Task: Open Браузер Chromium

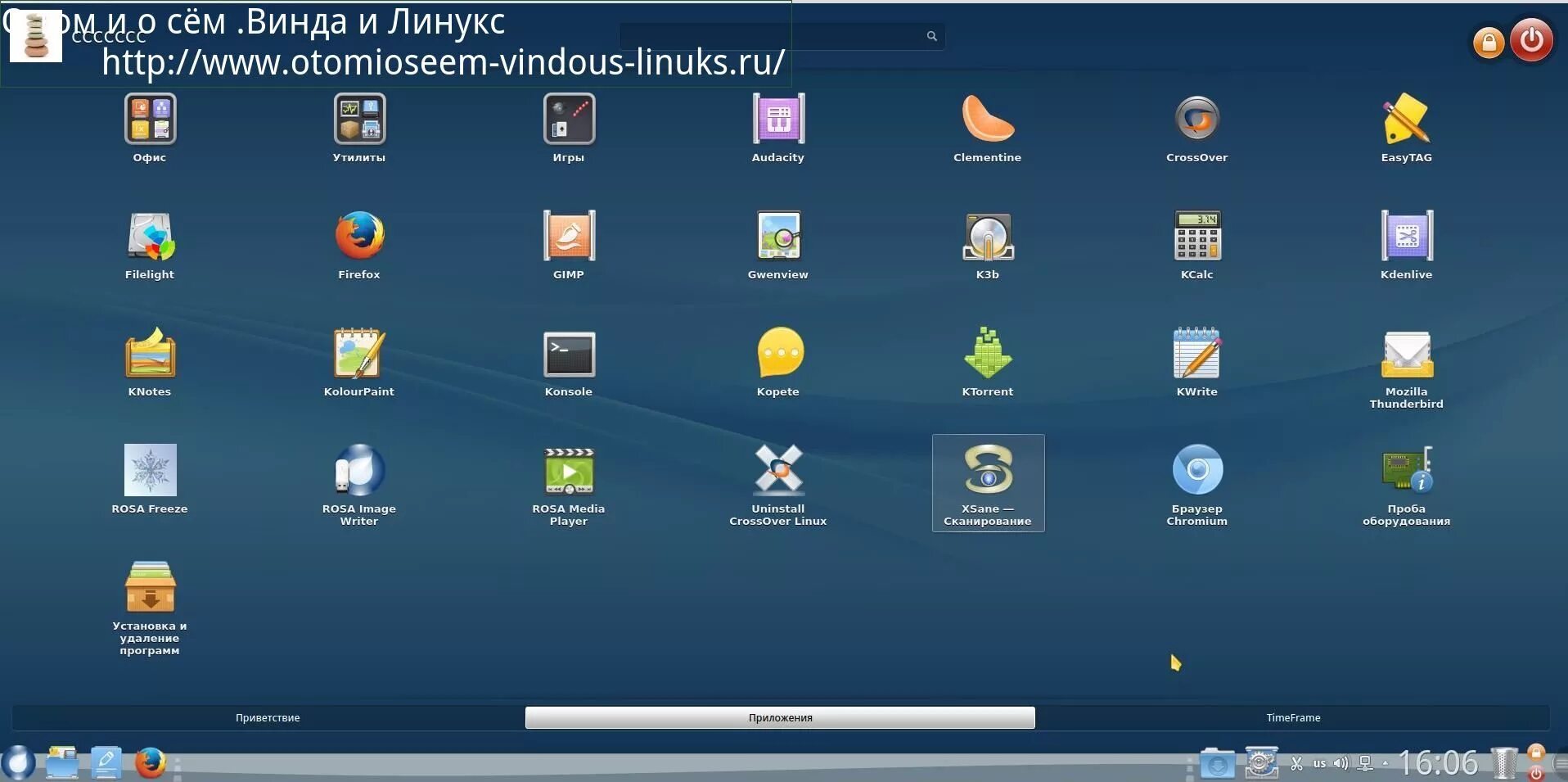Action: 1197,486
